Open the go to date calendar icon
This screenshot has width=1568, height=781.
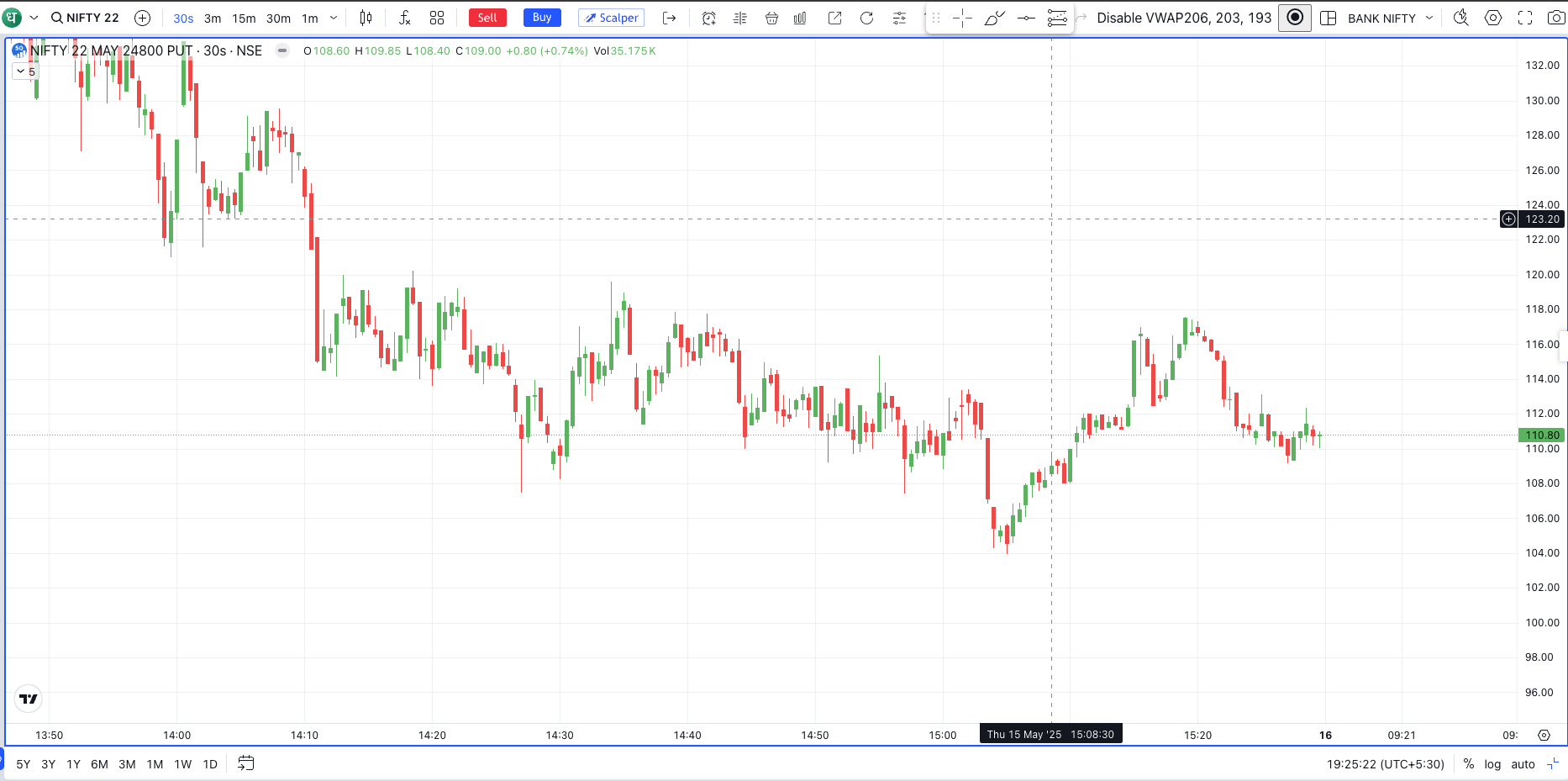pos(246,763)
